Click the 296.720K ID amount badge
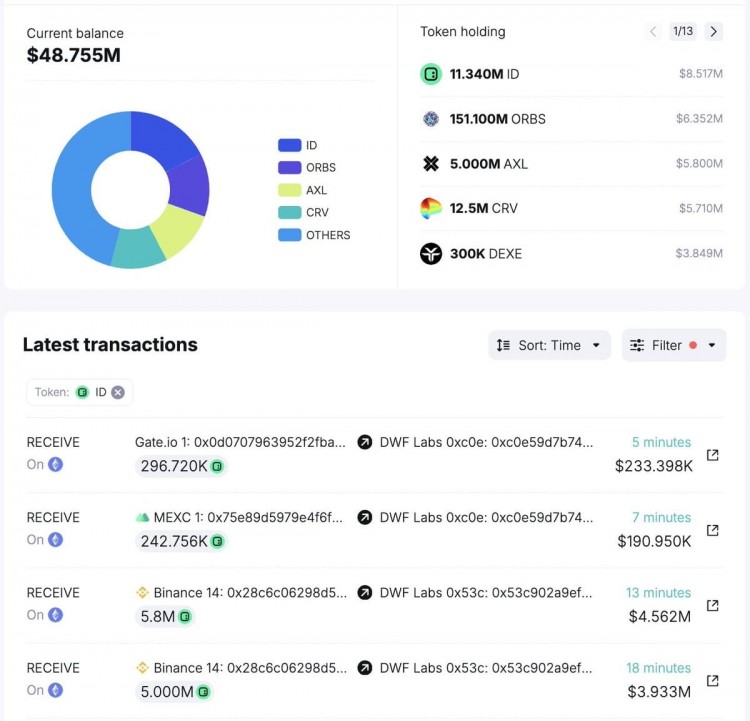750x721 pixels. coord(180,466)
